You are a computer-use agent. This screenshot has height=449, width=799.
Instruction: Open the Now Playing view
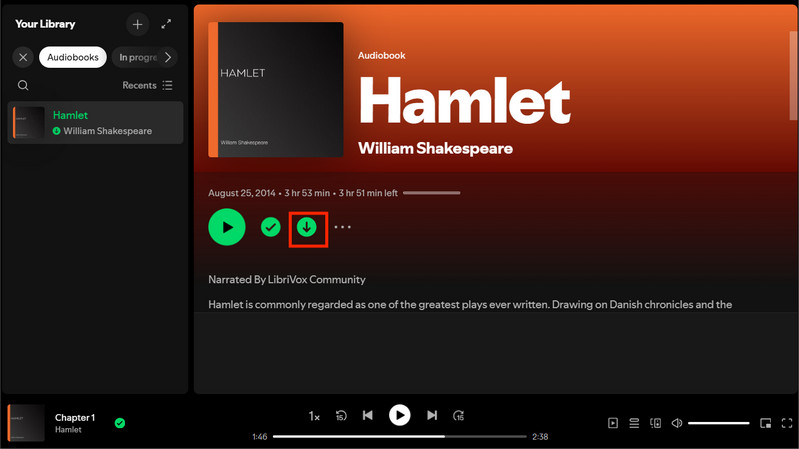pos(613,423)
